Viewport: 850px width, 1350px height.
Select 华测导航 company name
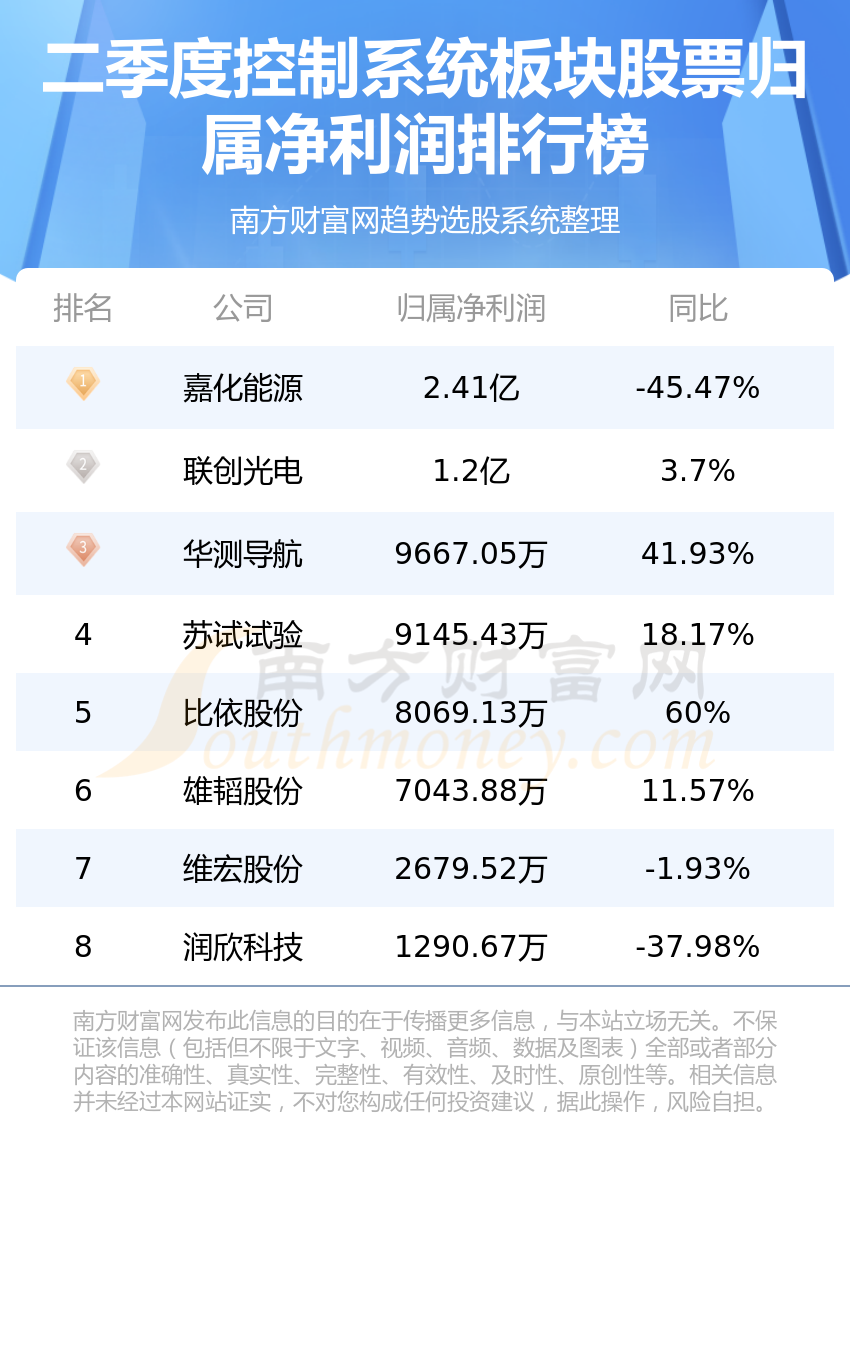tap(243, 554)
